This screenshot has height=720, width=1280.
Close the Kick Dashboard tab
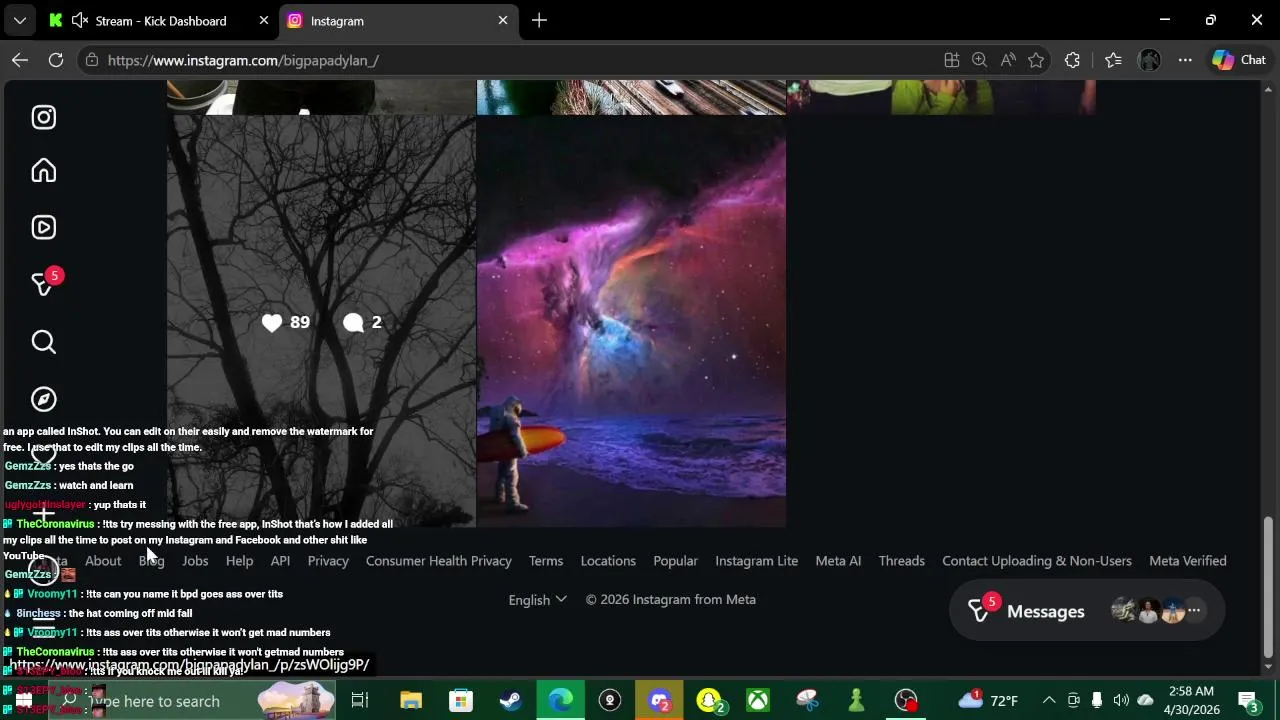click(x=264, y=20)
